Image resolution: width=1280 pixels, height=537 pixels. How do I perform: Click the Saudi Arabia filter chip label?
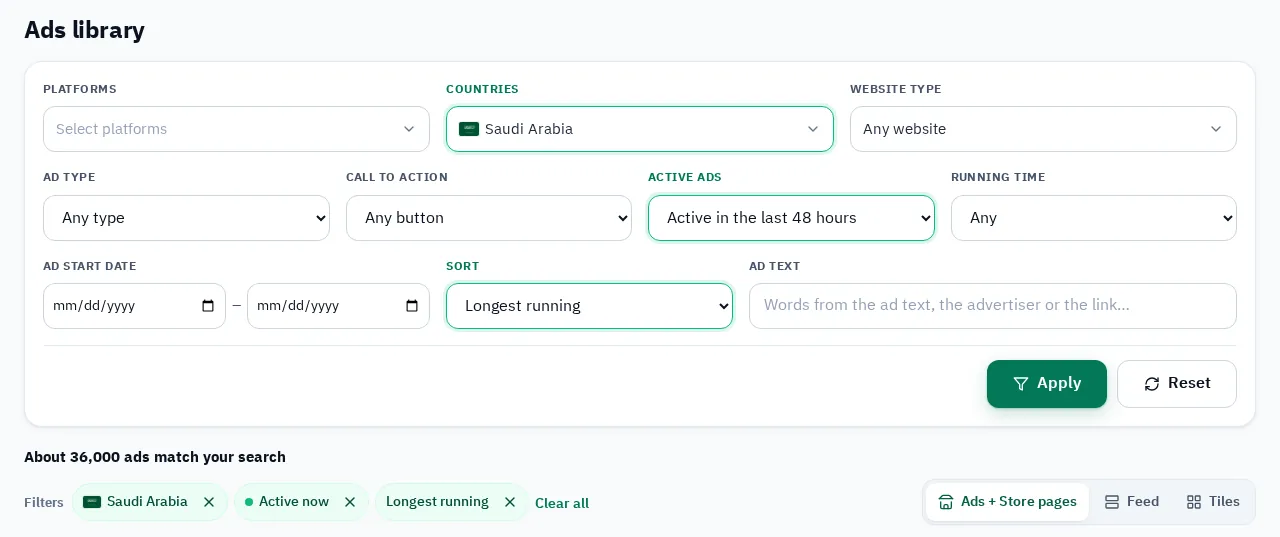147,502
